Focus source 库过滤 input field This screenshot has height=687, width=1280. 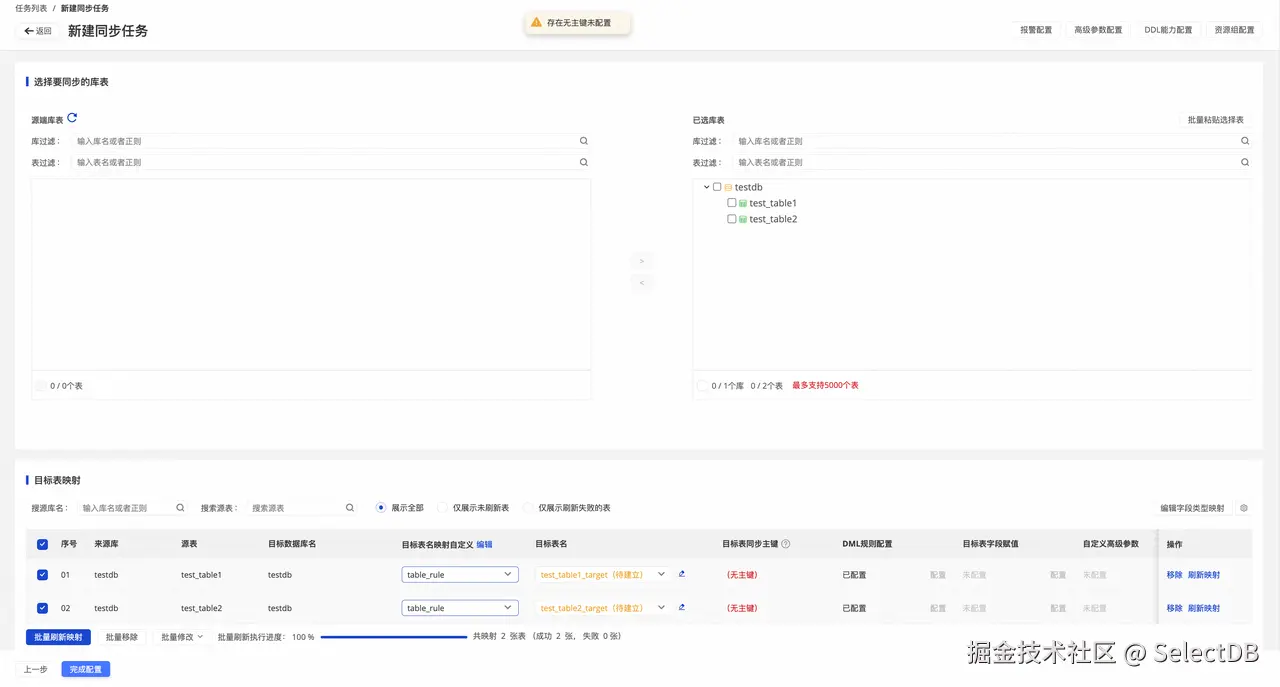pyautogui.click(x=331, y=141)
